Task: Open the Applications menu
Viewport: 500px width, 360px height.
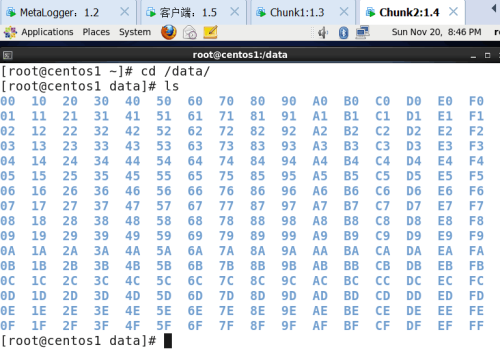Action: click(x=47, y=32)
